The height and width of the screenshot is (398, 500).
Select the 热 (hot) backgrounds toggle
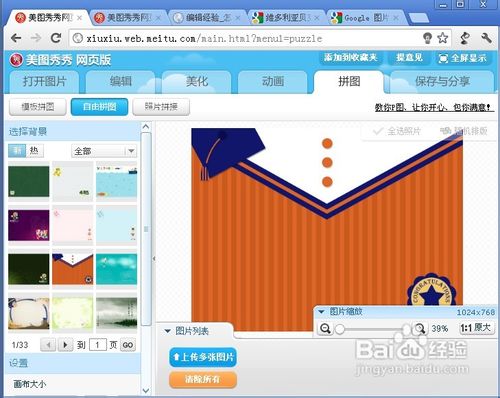(x=34, y=151)
